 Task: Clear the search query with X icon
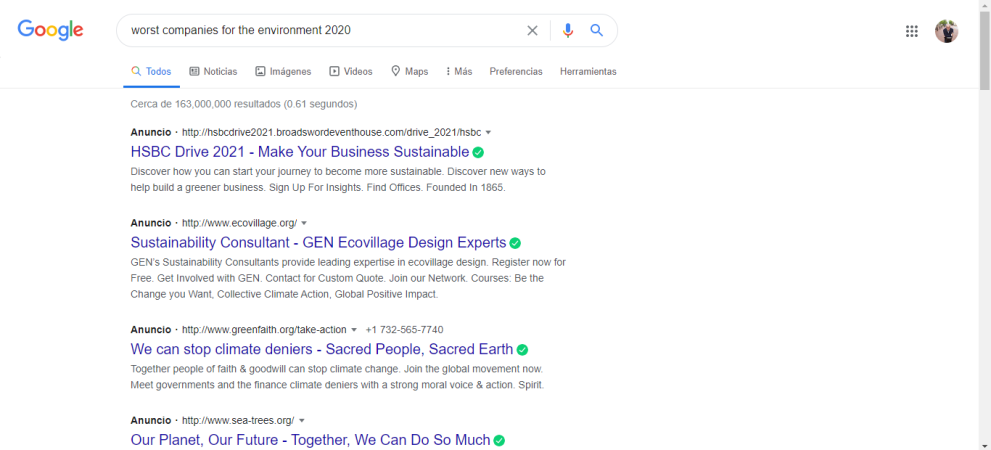coord(532,30)
